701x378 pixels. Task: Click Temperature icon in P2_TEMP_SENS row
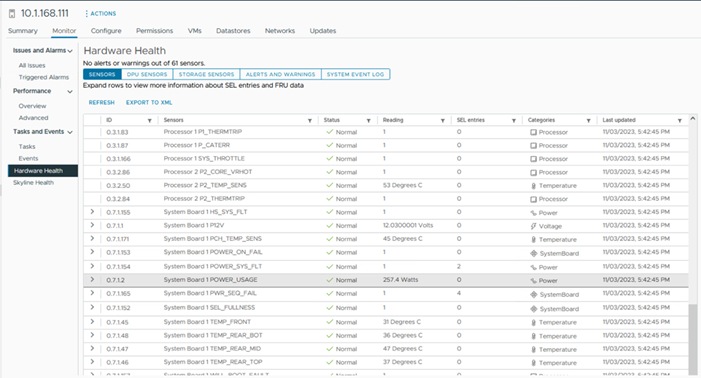[x=533, y=186]
